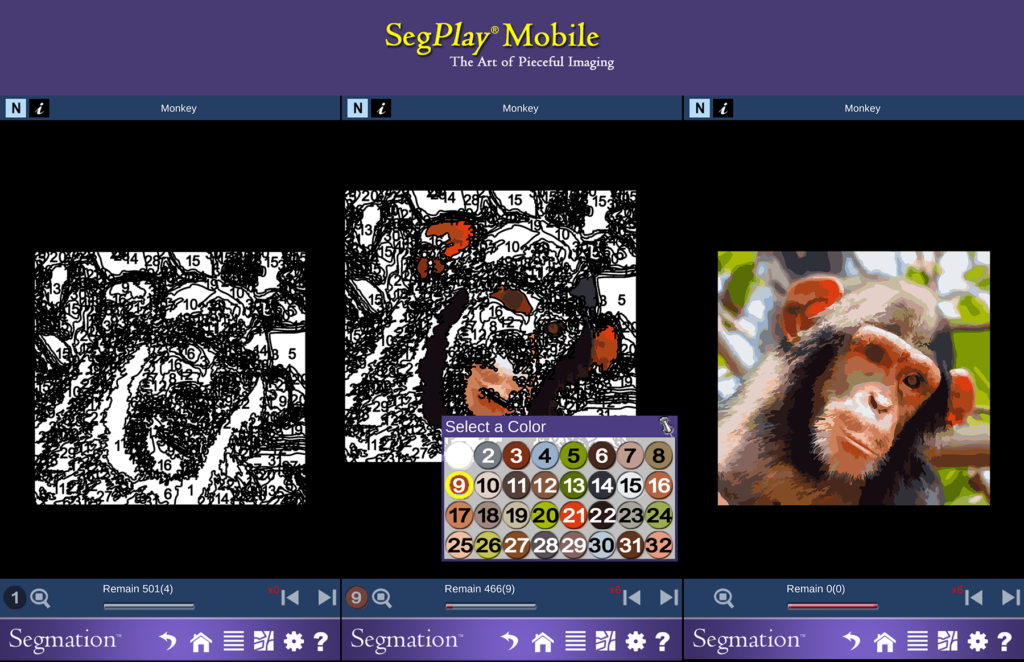Open the info "i" icon in left panel

click(39, 108)
